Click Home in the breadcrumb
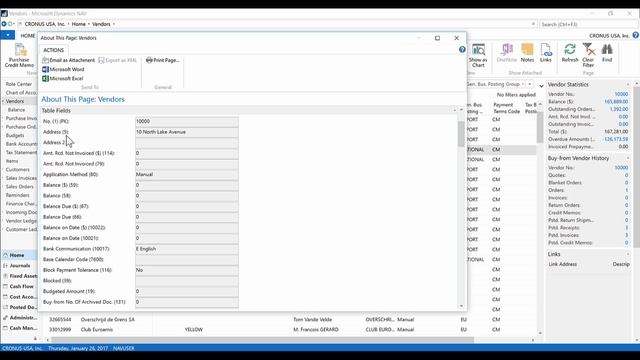 pos(79,24)
